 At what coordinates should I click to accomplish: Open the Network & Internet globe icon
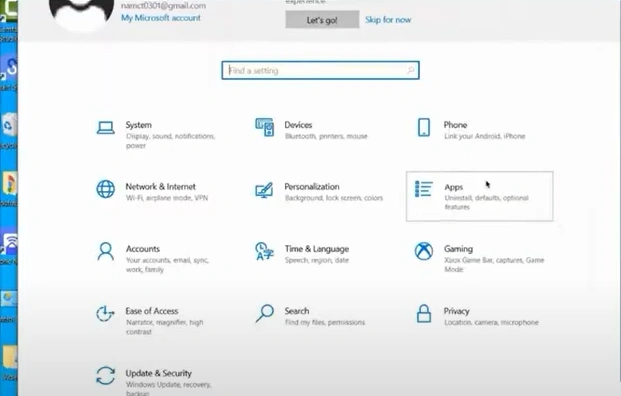(106, 189)
